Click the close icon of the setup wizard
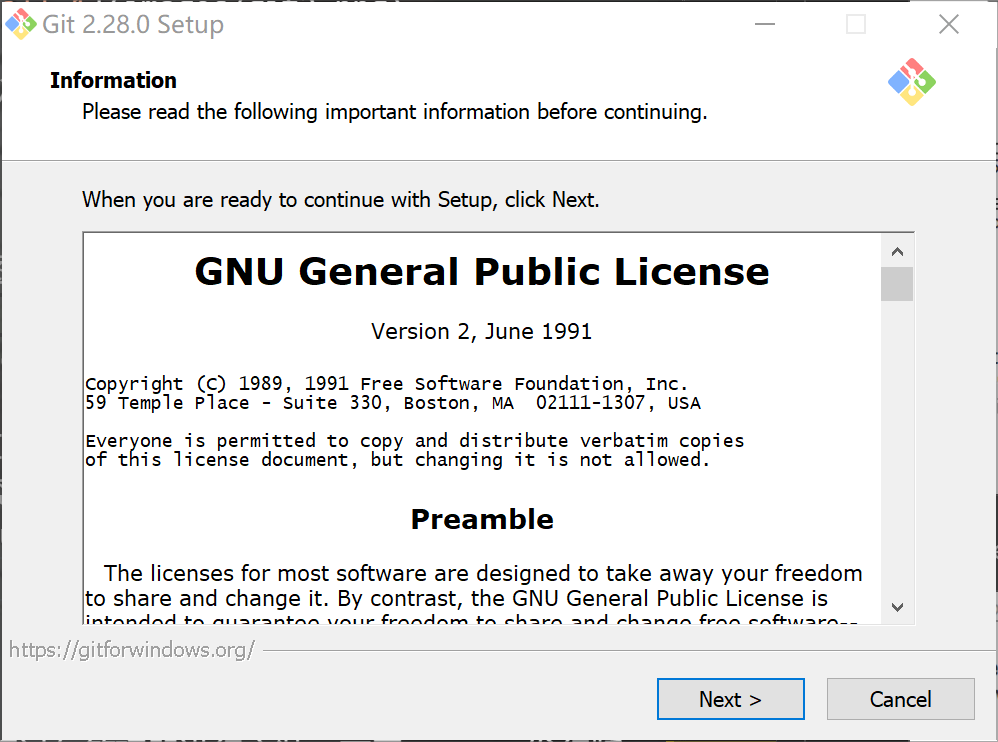The image size is (998, 742). 948,23
